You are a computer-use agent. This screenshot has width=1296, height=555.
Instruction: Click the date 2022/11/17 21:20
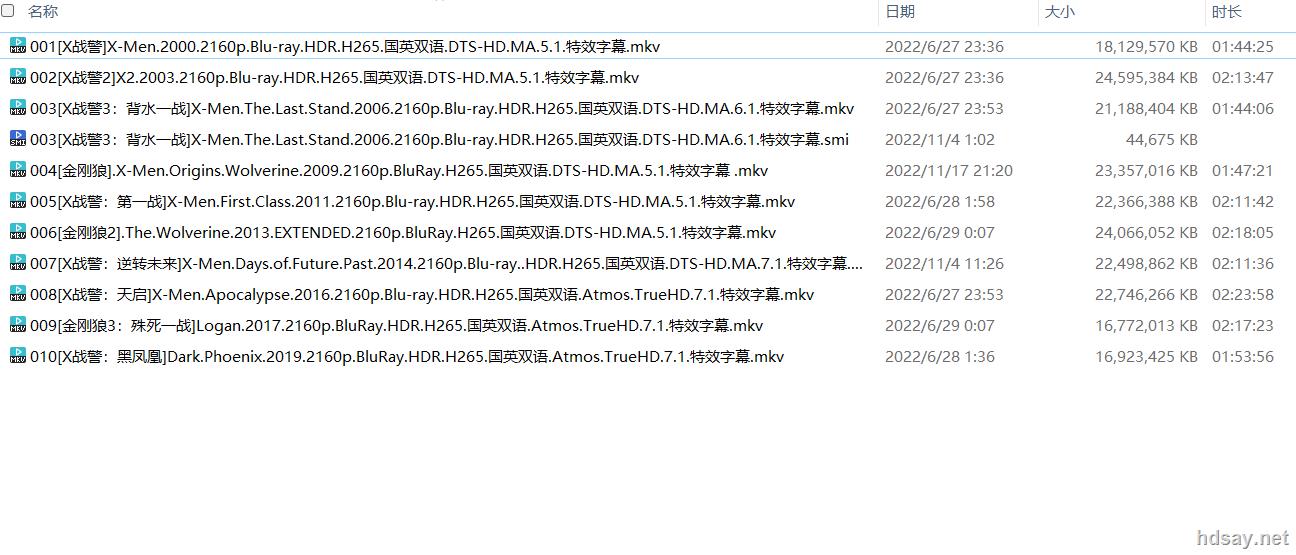click(x=949, y=171)
